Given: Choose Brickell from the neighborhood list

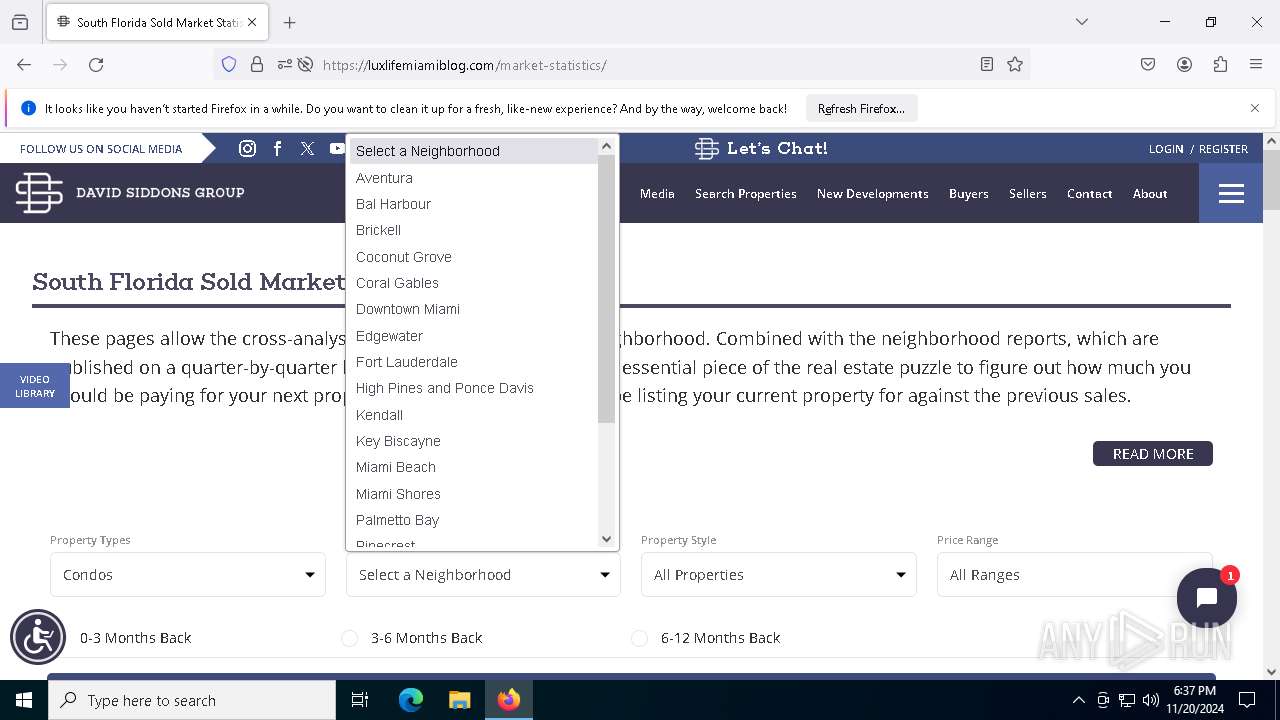Looking at the screenshot, I should click(x=472, y=230).
